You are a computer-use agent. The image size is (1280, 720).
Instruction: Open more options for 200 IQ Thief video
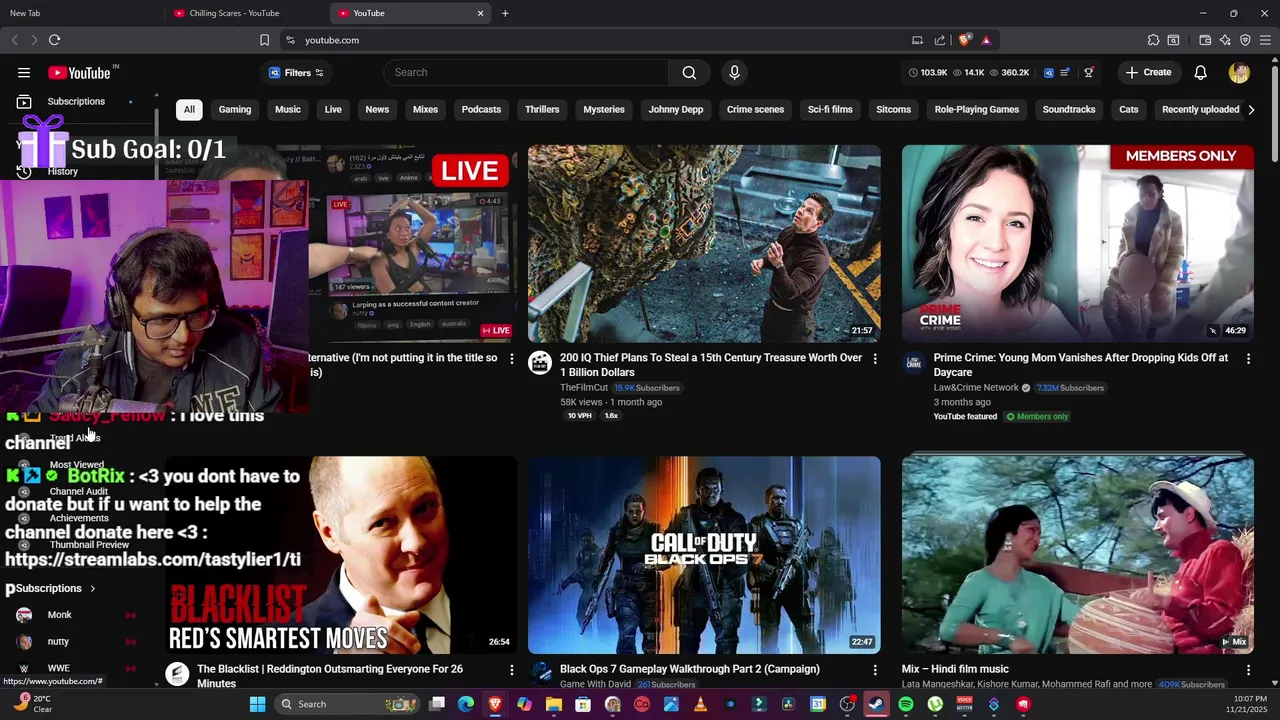875,358
